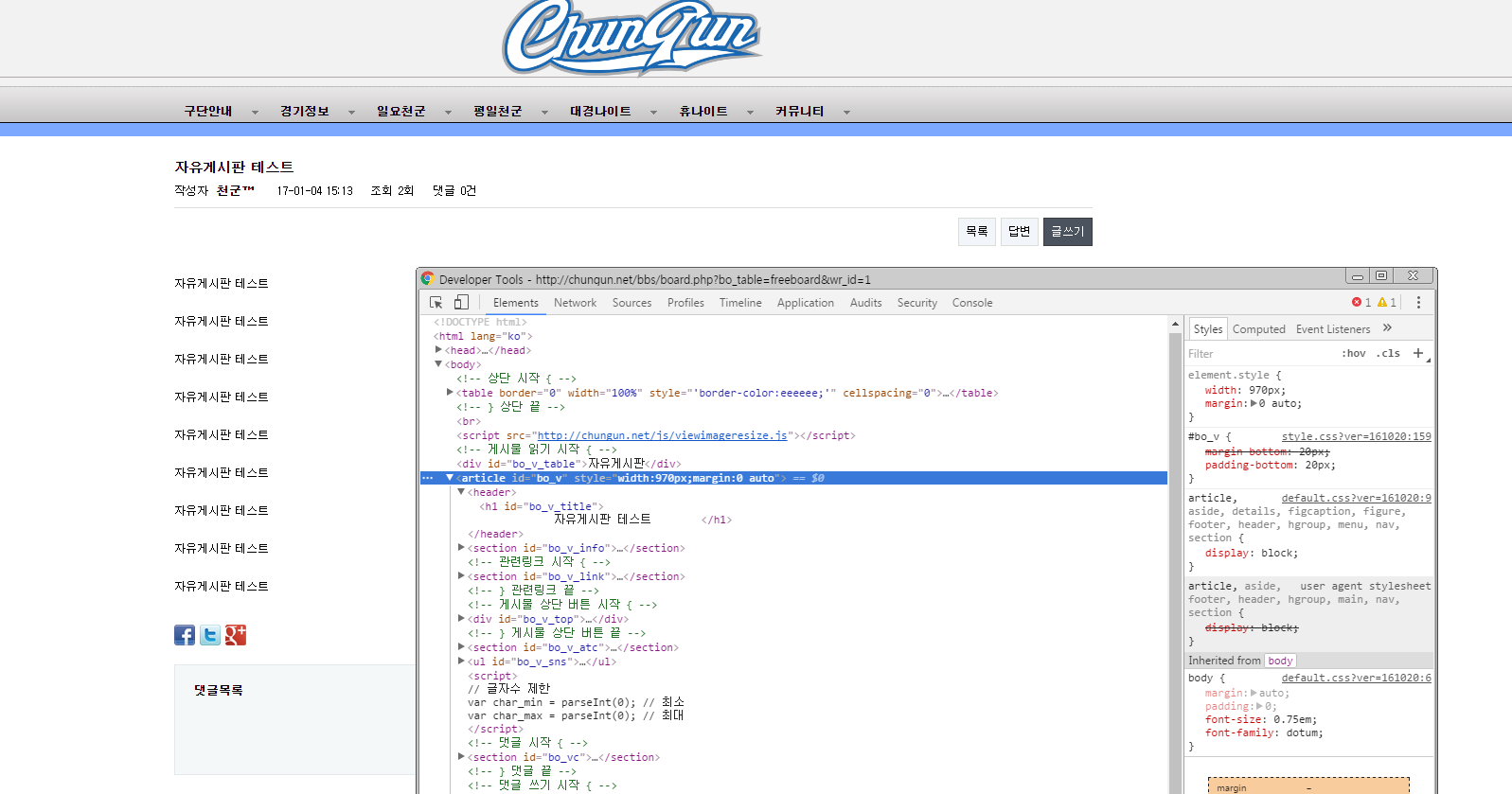This screenshot has height=794, width=1512.
Task: Switch to the Console tab
Action: pyautogui.click(x=972, y=303)
